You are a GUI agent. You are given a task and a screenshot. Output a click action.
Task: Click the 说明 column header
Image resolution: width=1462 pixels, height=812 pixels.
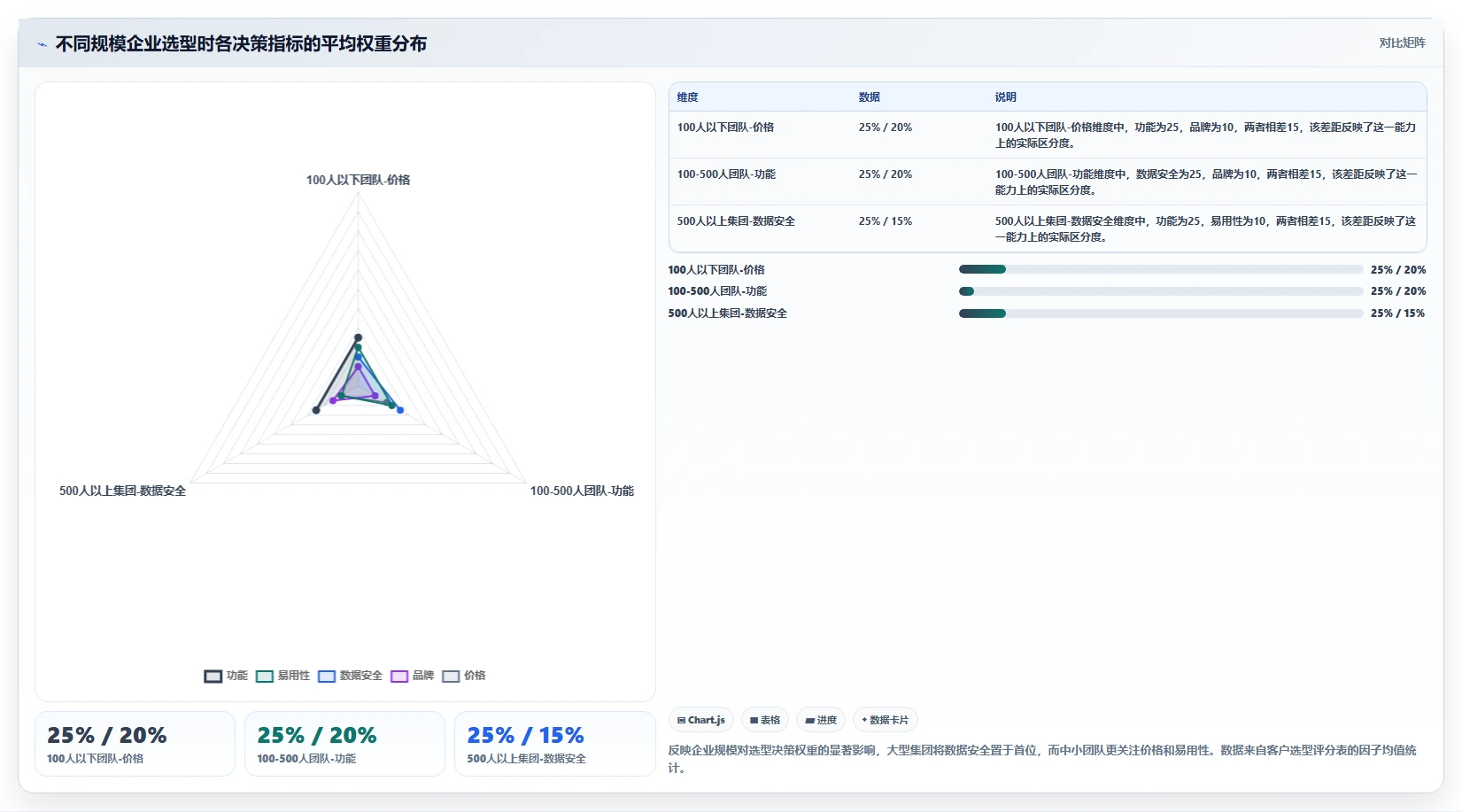click(1005, 97)
